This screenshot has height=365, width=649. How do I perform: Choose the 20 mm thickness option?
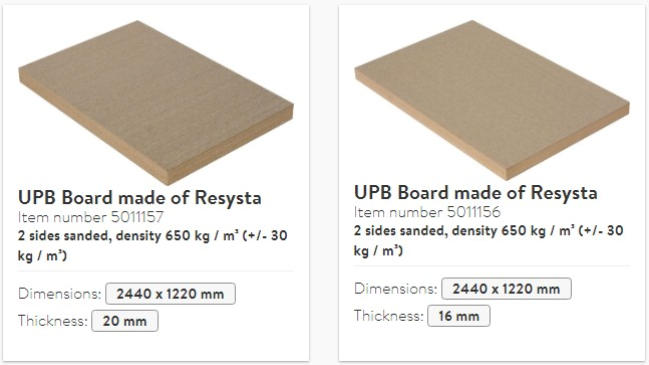click(x=125, y=321)
